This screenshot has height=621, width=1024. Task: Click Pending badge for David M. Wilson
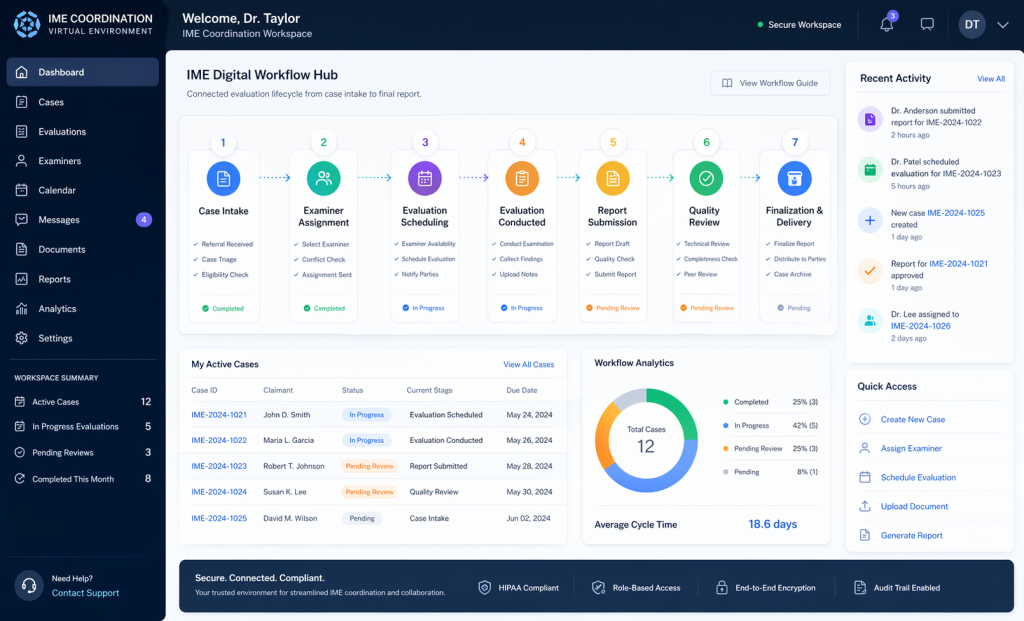coord(362,518)
